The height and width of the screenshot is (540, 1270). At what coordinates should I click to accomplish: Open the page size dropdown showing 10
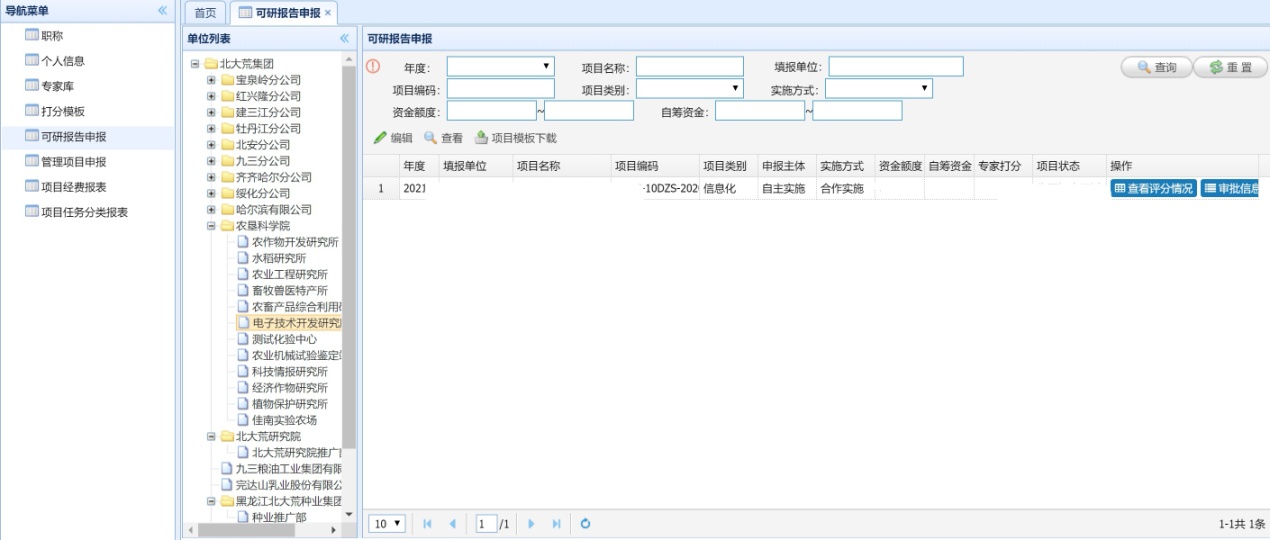click(387, 523)
